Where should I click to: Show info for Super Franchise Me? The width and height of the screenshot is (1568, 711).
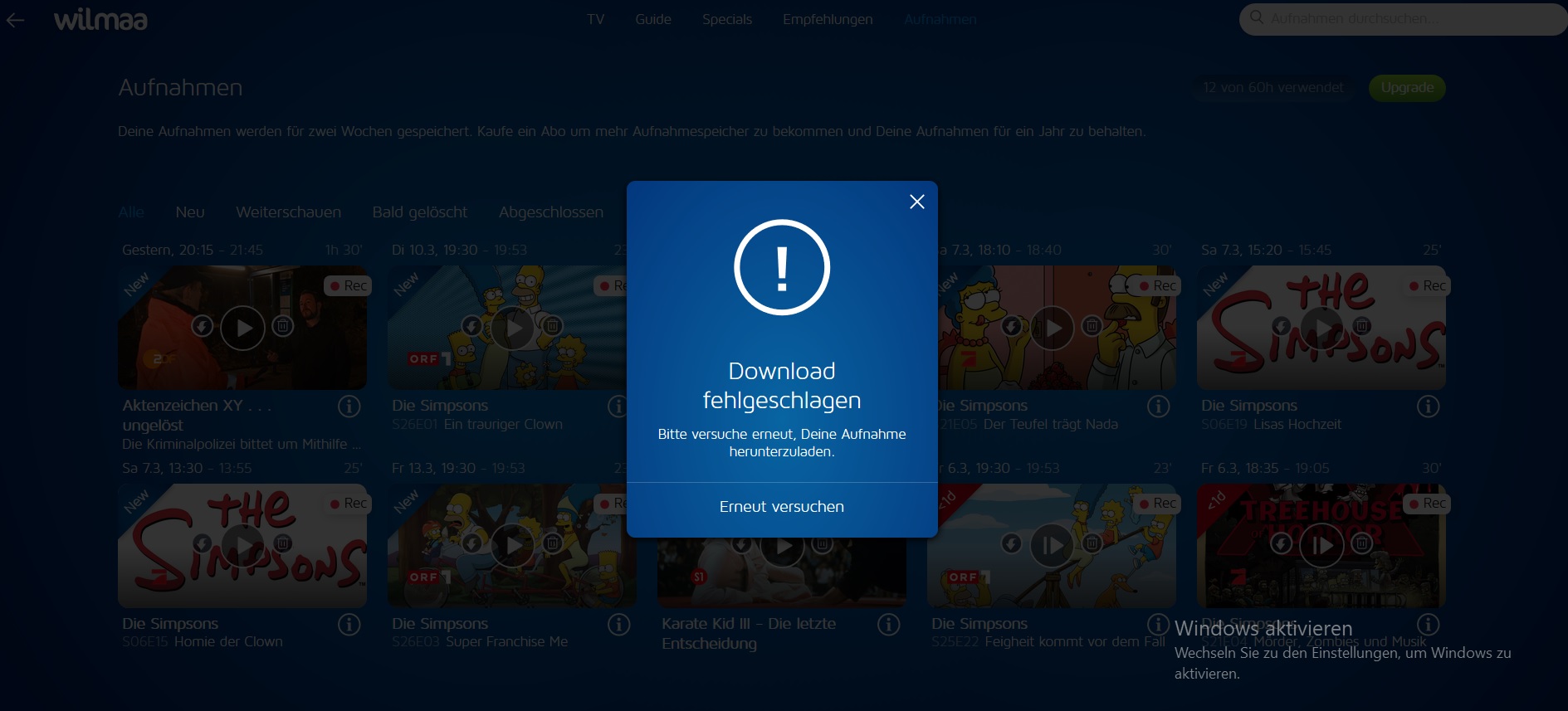(619, 625)
